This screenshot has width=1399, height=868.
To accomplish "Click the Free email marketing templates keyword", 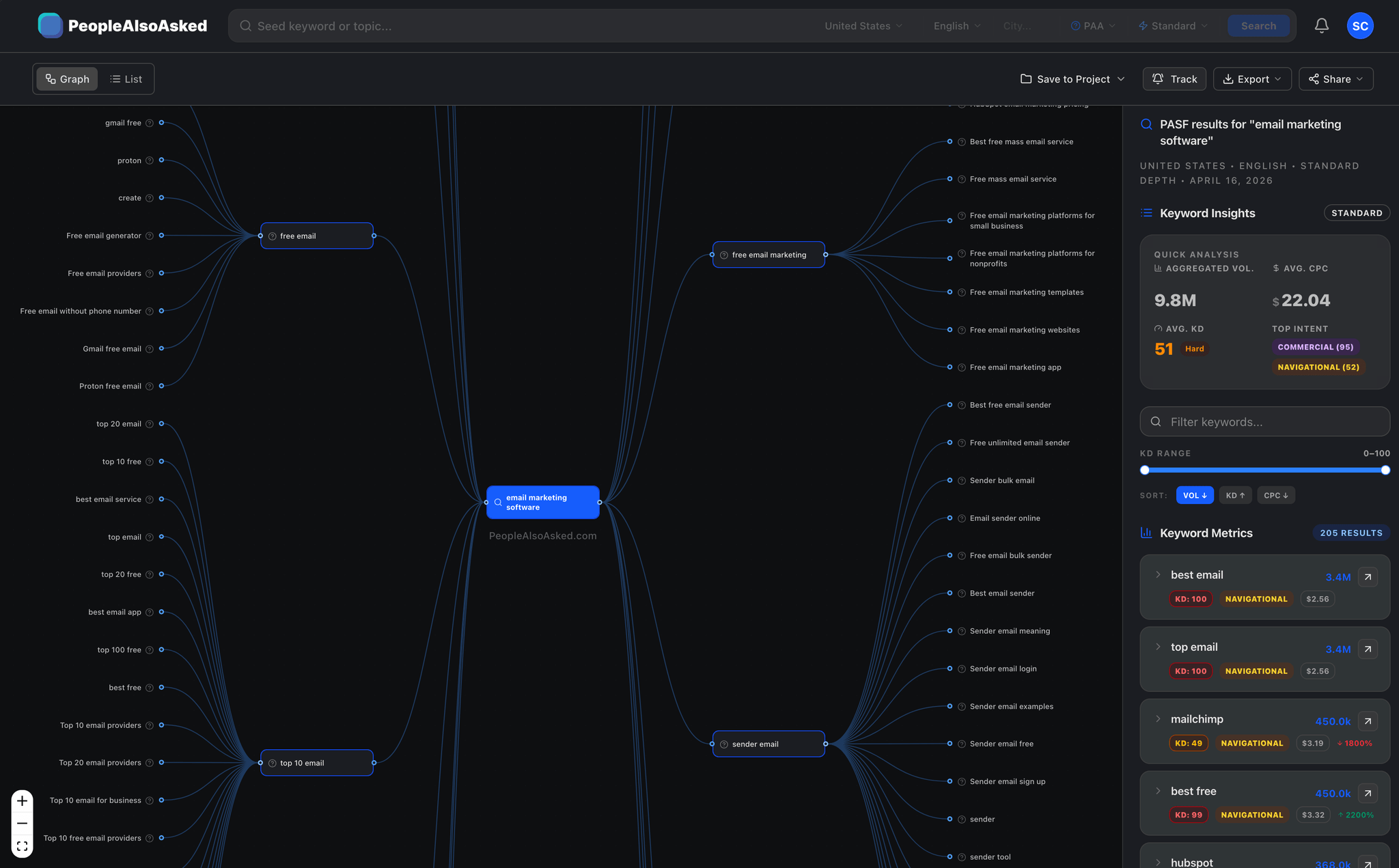I will (x=1027, y=292).
